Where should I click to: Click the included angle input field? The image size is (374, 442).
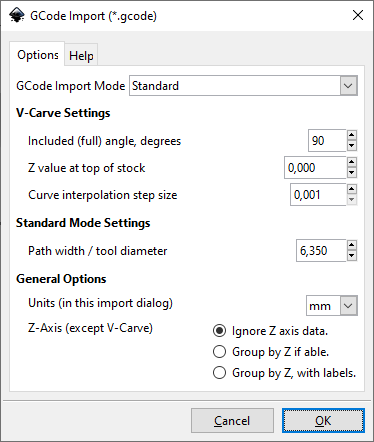(327, 140)
